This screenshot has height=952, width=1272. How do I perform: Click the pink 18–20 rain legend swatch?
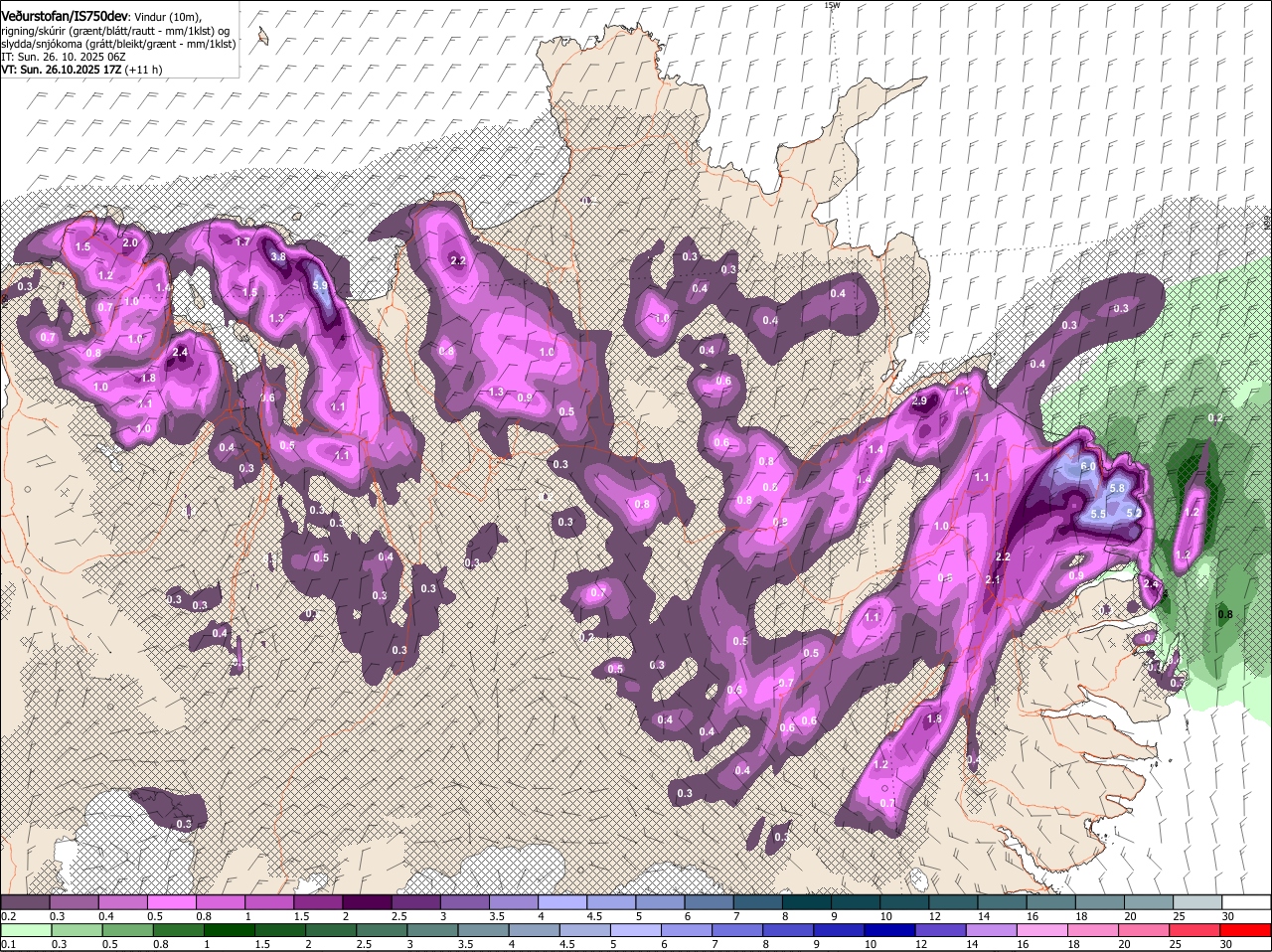click(1094, 931)
